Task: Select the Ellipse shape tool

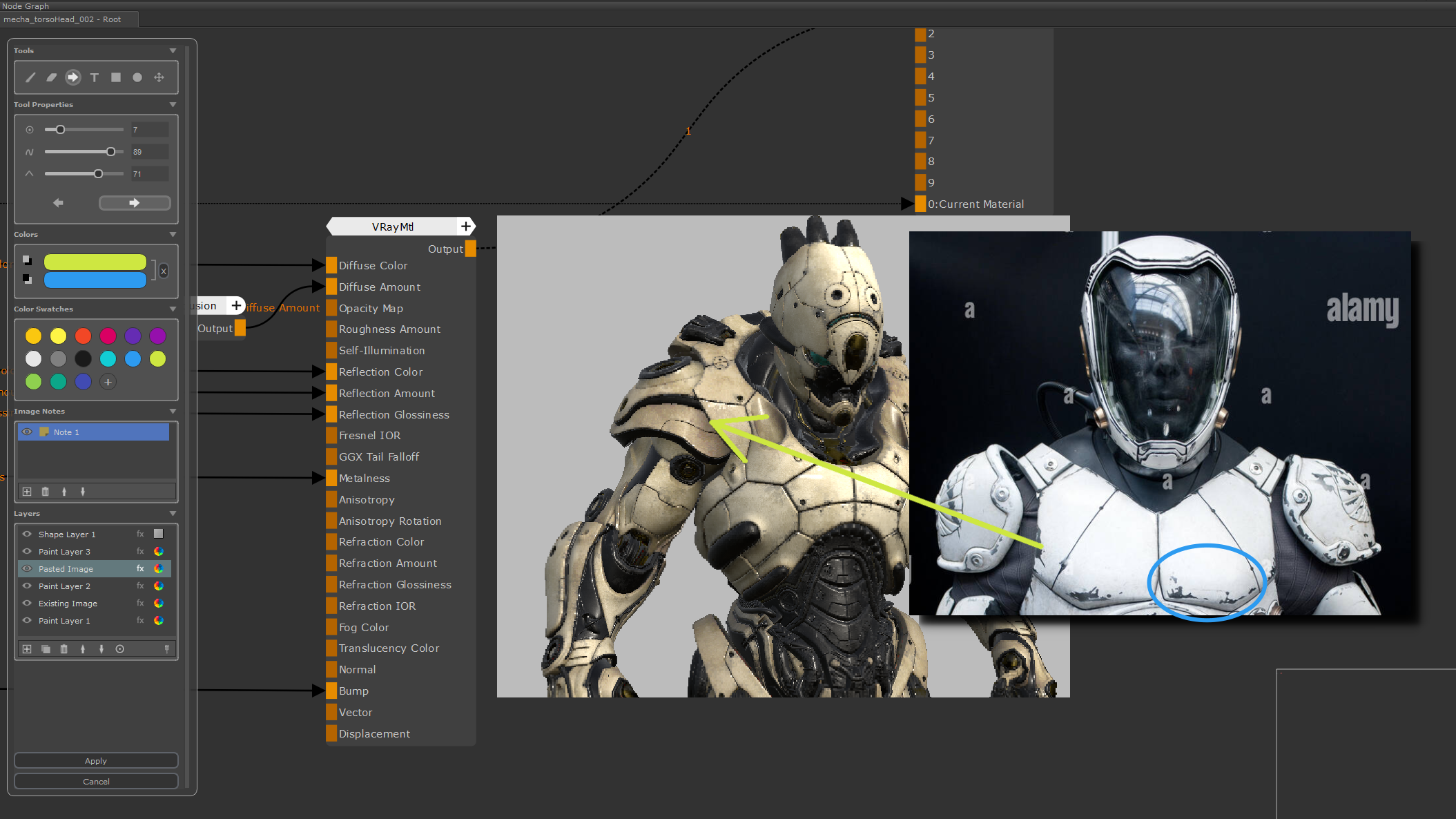Action: tap(137, 77)
